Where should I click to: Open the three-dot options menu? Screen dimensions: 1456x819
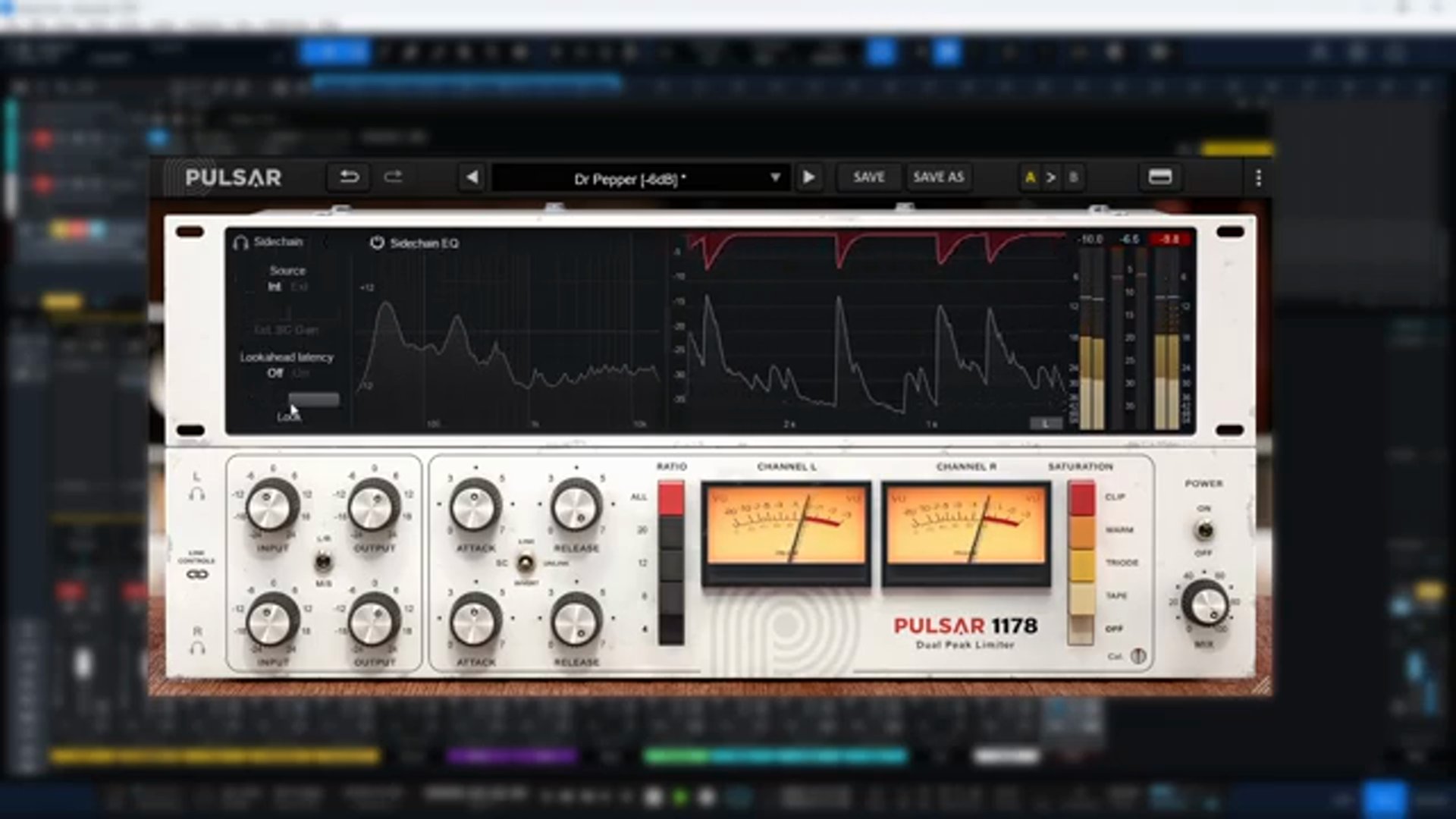point(1258,178)
